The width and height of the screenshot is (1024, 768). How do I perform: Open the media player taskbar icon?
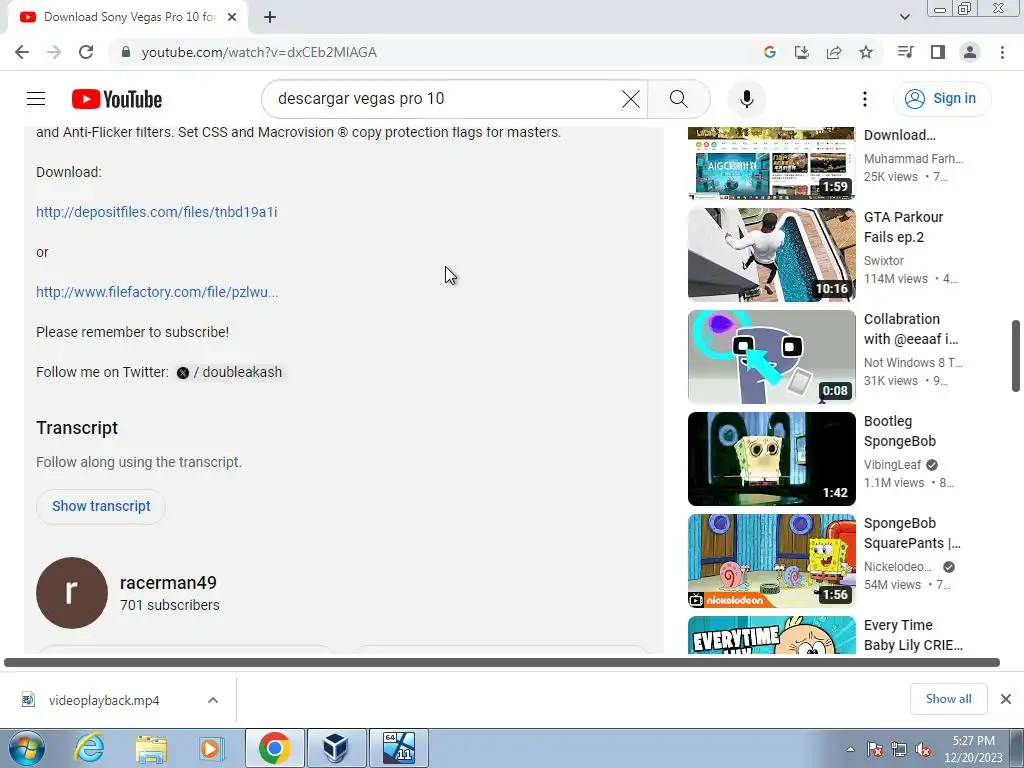[x=210, y=748]
